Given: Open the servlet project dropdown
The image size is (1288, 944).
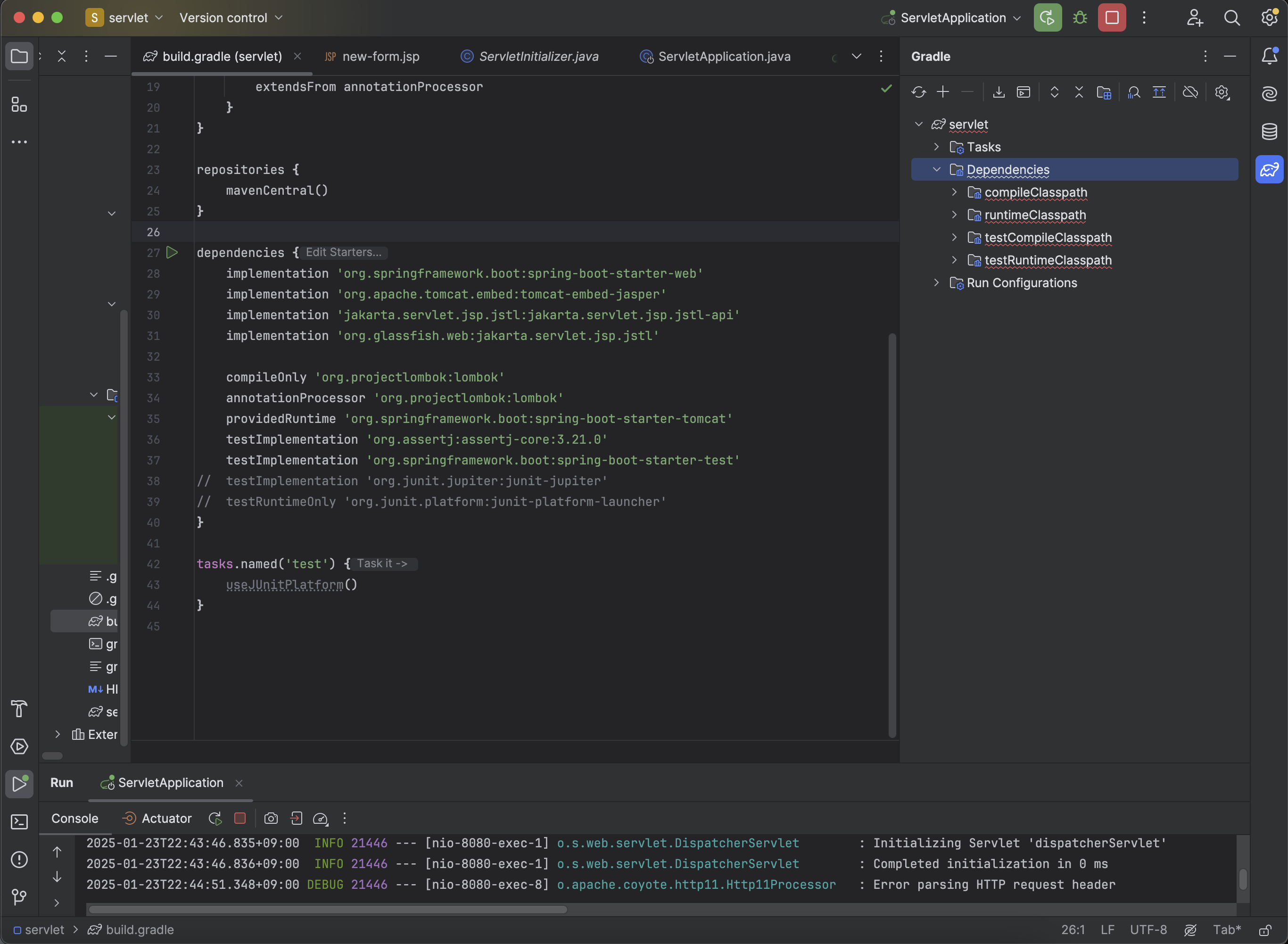Looking at the screenshot, I should [x=125, y=18].
